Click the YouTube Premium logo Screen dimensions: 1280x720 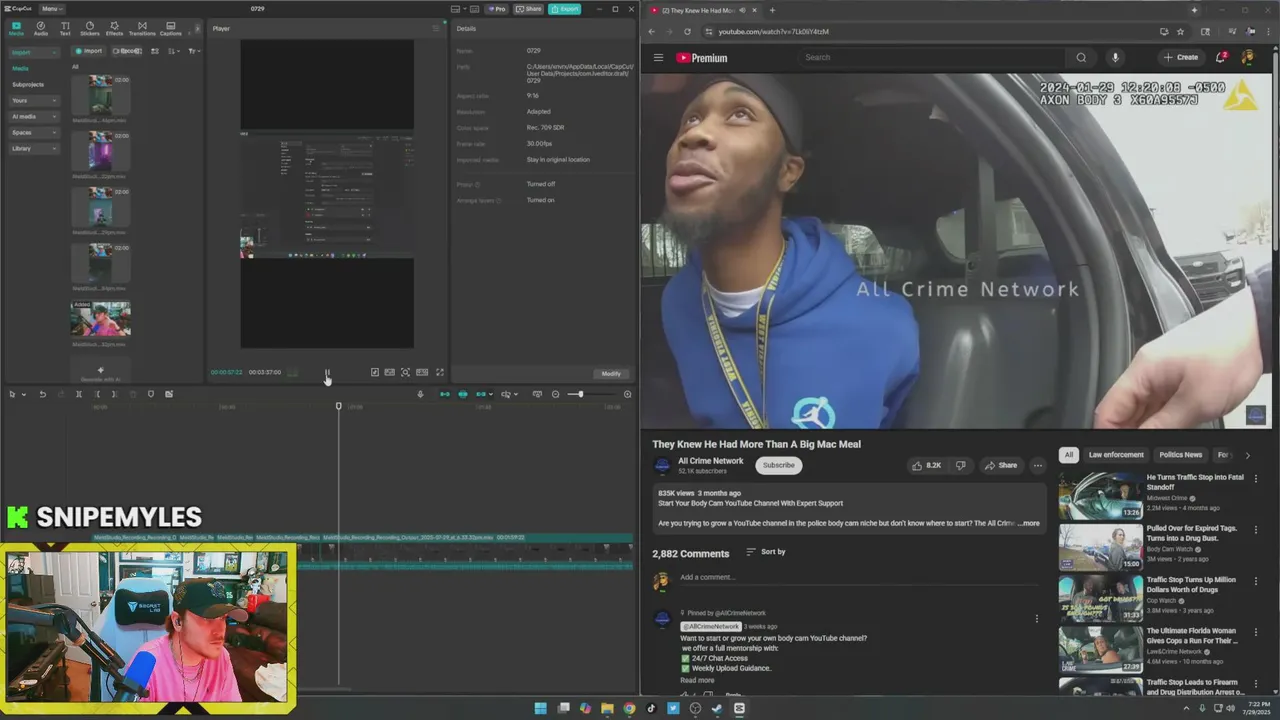702,58
